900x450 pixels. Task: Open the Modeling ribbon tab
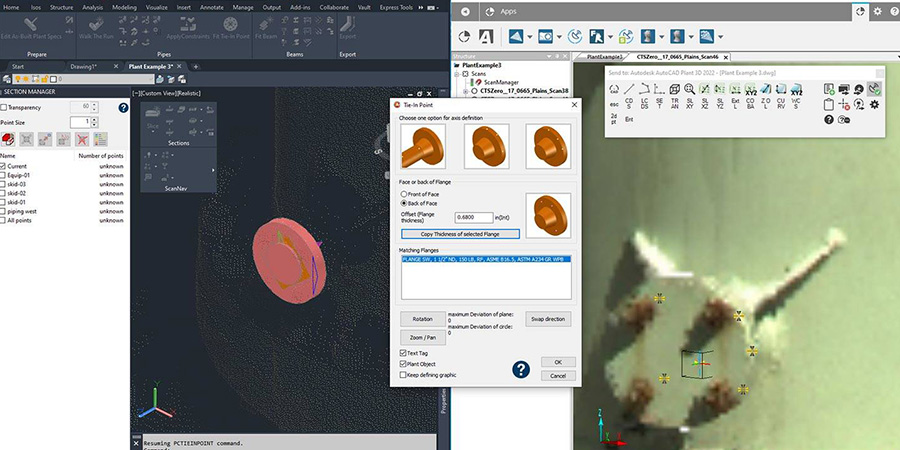(125, 6)
